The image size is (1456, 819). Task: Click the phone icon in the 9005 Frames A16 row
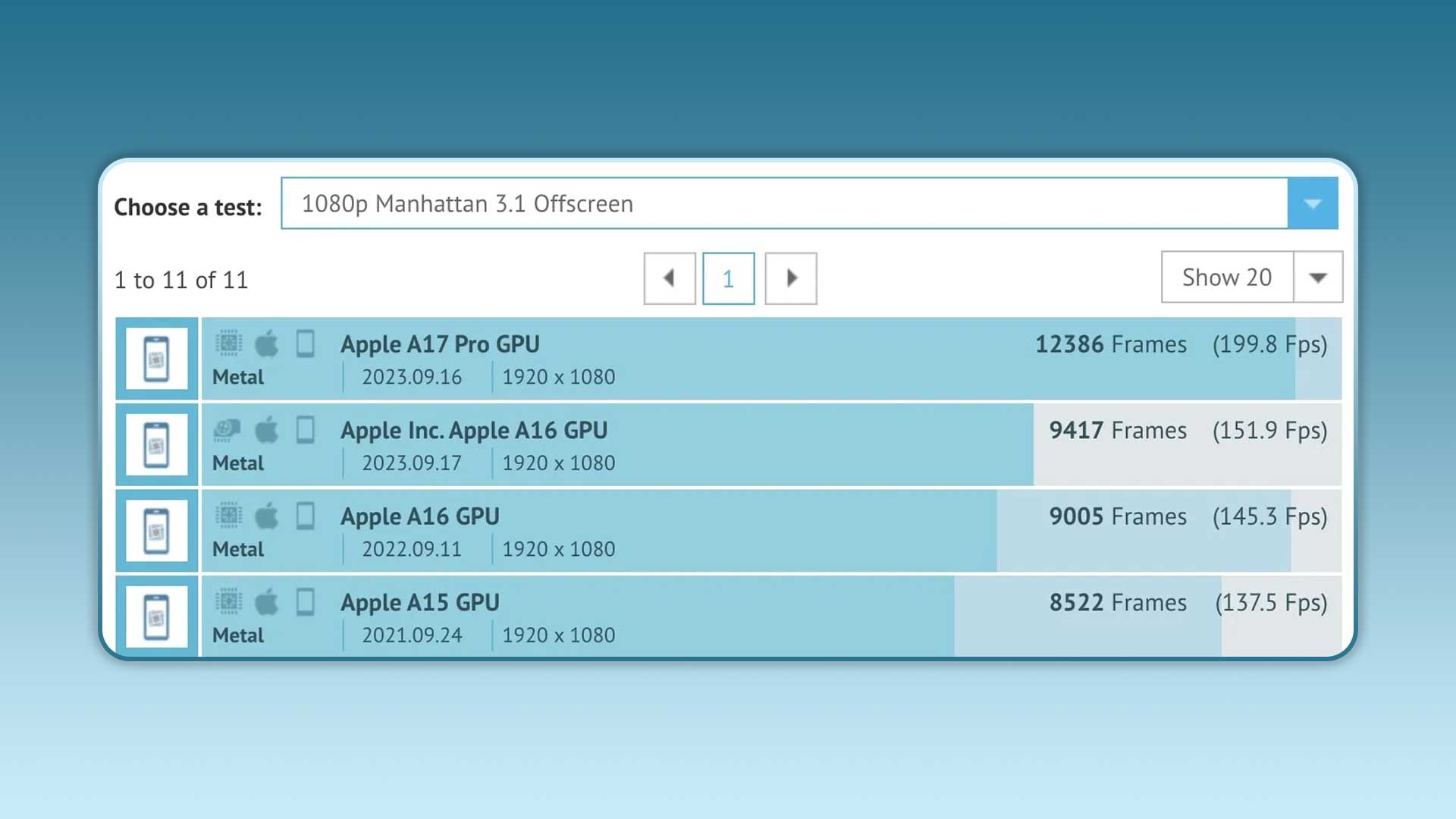(306, 516)
